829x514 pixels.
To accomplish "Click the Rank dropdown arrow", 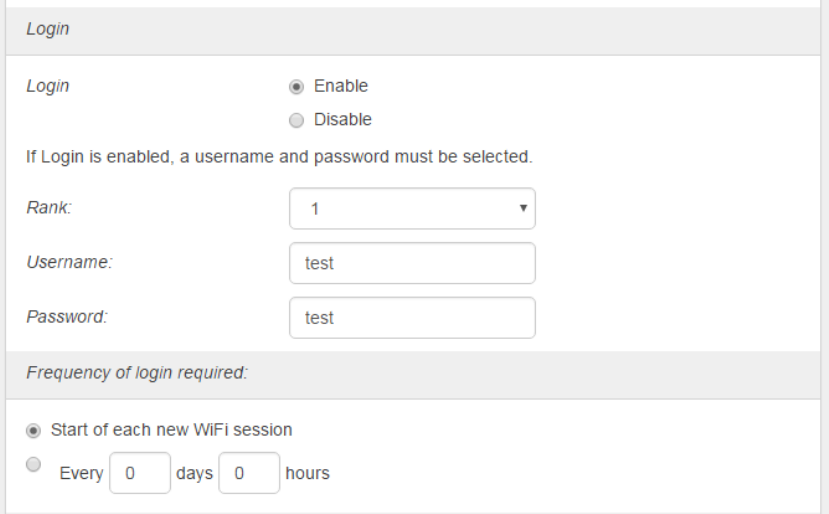I will pos(522,209).
